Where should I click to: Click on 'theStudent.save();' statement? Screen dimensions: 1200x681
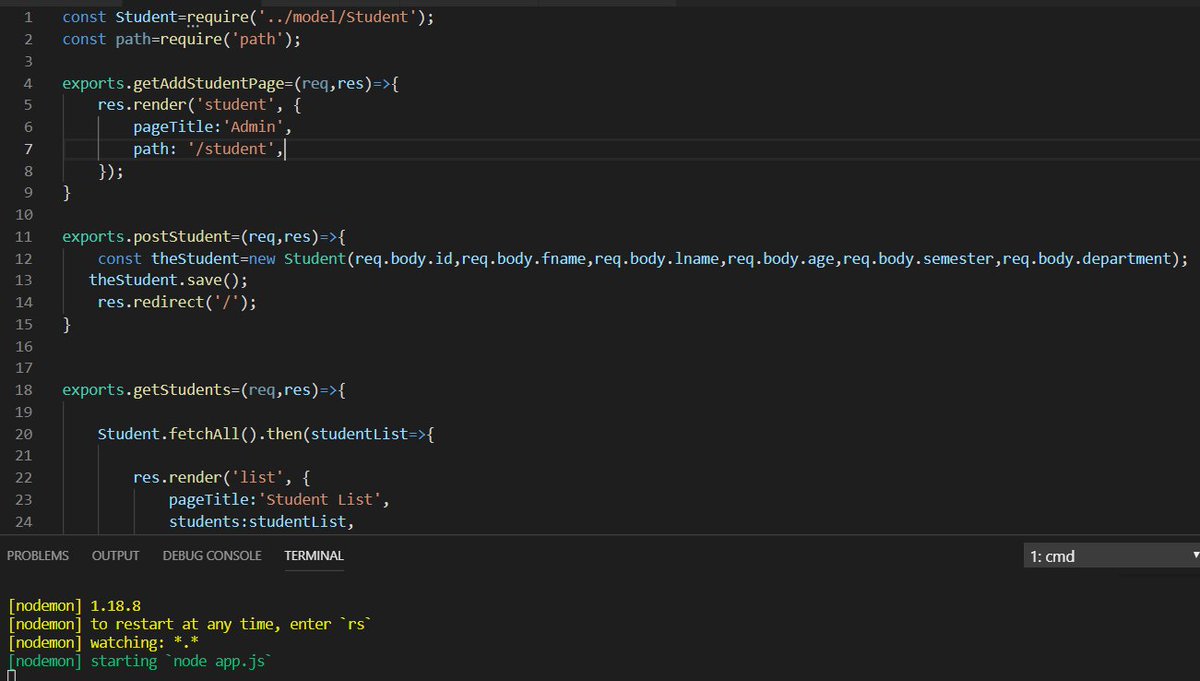pyautogui.click(x=168, y=280)
